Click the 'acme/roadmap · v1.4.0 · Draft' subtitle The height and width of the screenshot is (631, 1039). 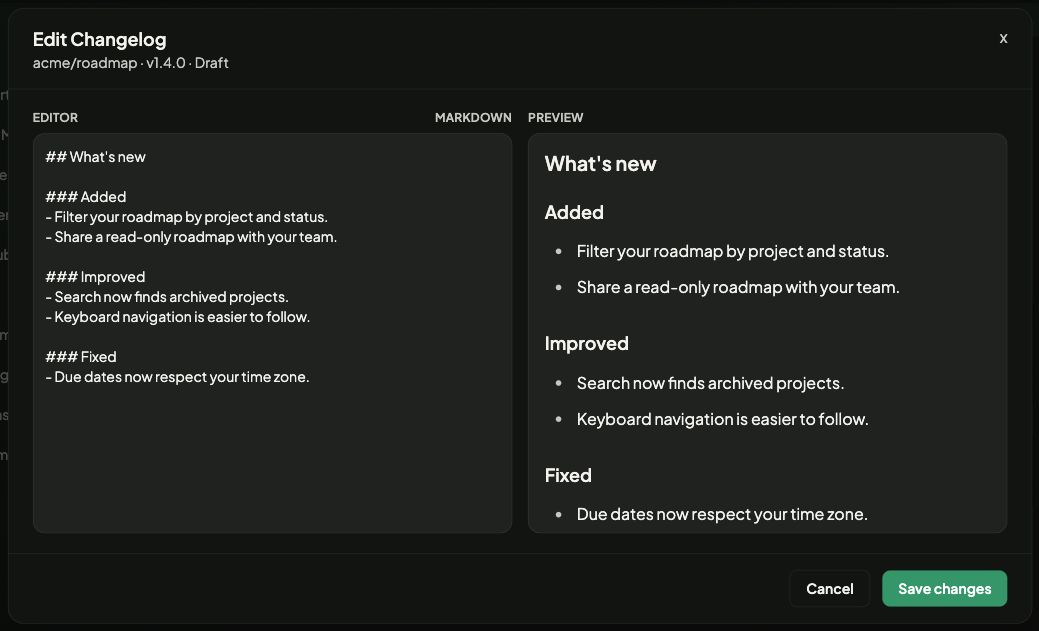[x=131, y=63]
